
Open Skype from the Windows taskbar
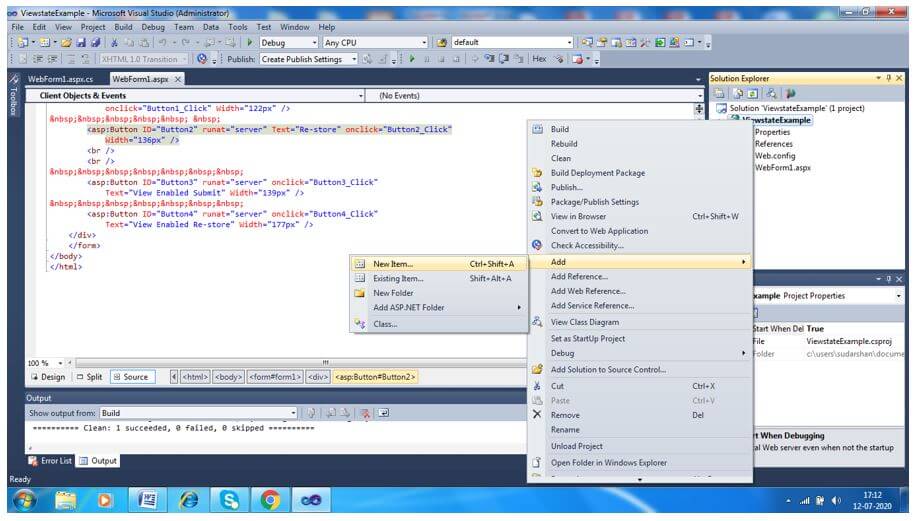pos(231,499)
